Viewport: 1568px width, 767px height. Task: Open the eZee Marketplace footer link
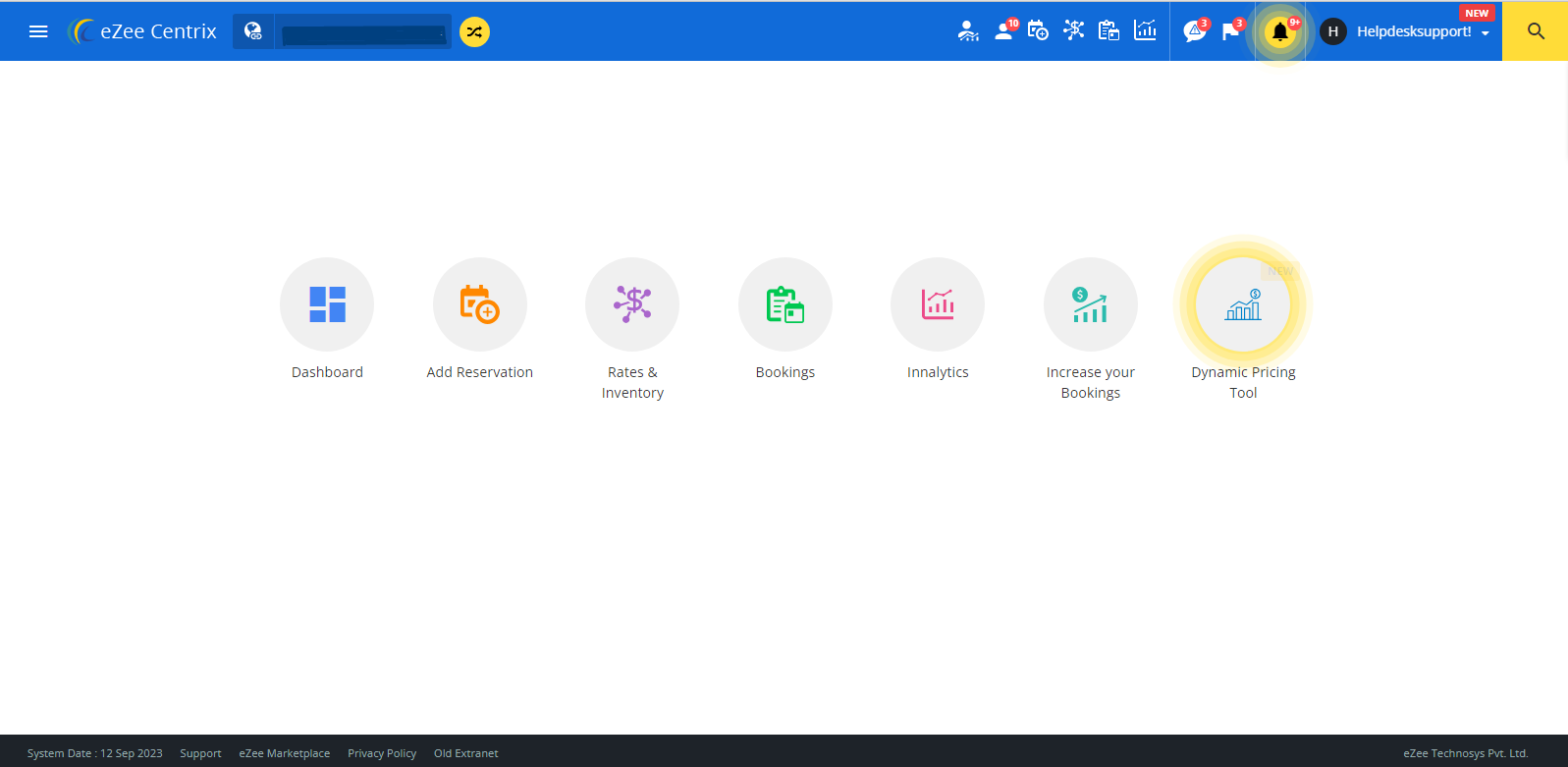click(284, 753)
